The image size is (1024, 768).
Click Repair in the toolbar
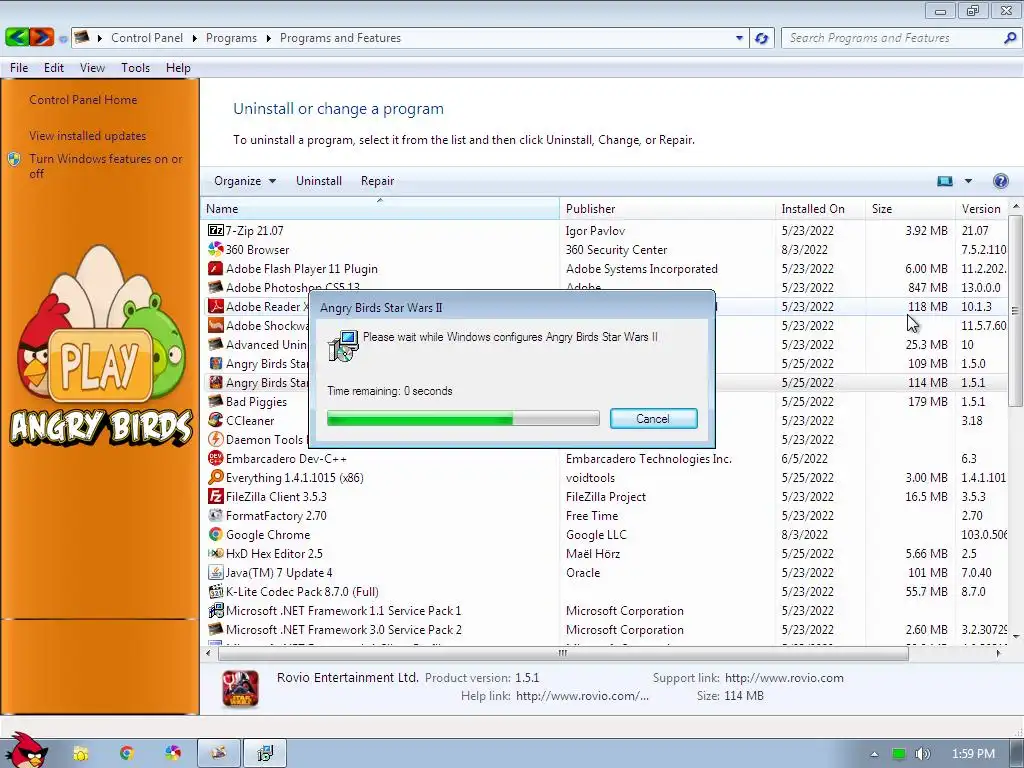click(377, 181)
